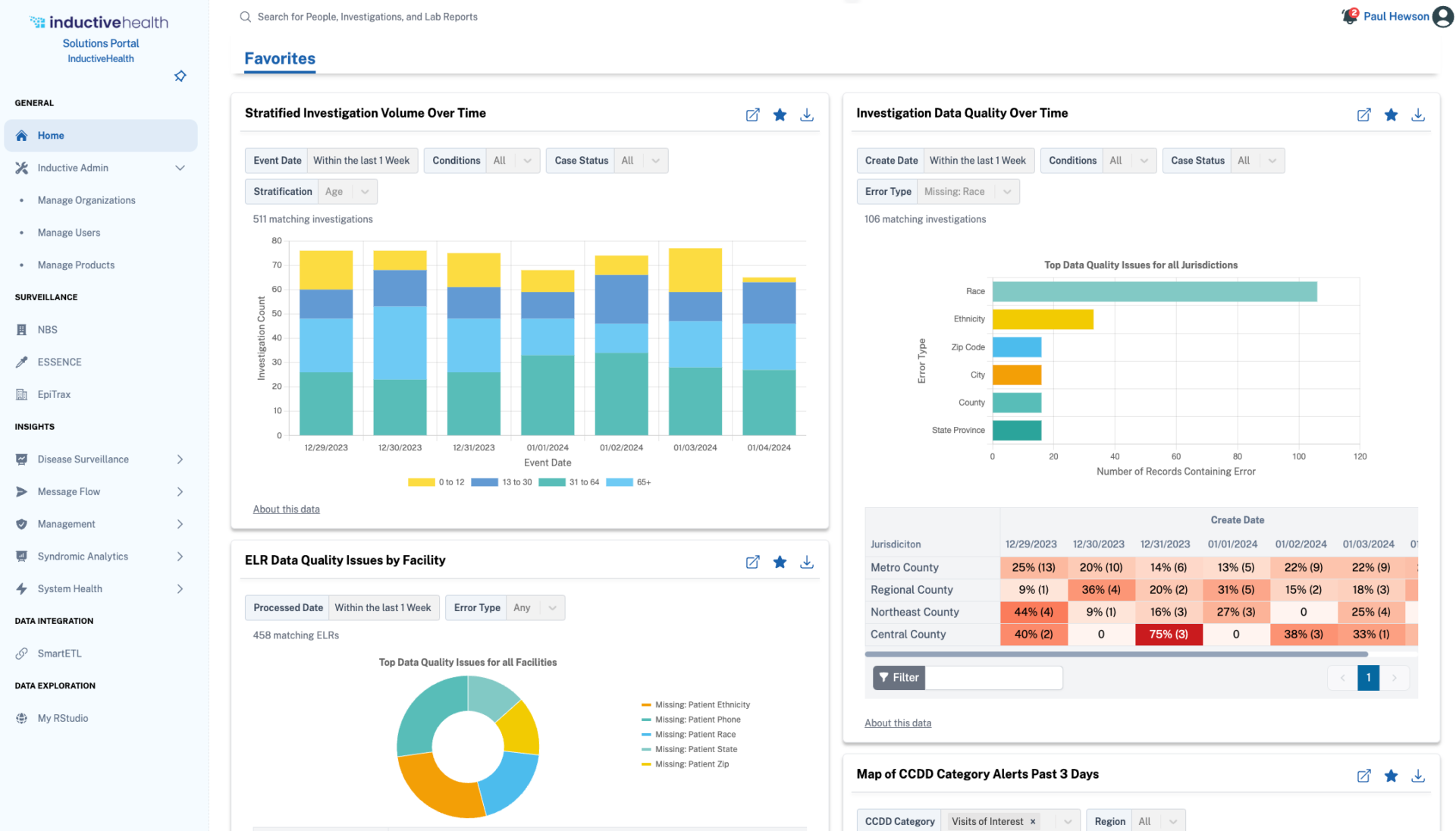
Task: Click the ESSENCE syringe icon
Action: pyautogui.click(x=21, y=362)
